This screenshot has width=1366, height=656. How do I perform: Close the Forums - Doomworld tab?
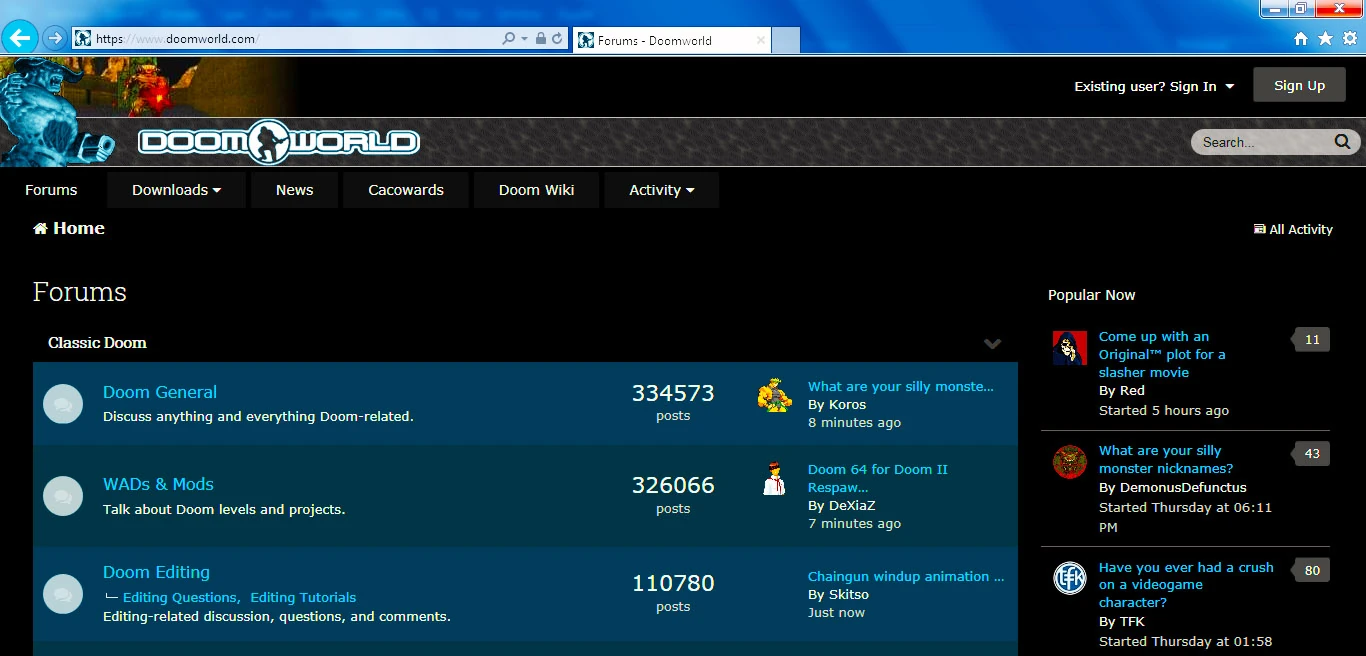(x=761, y=40)
